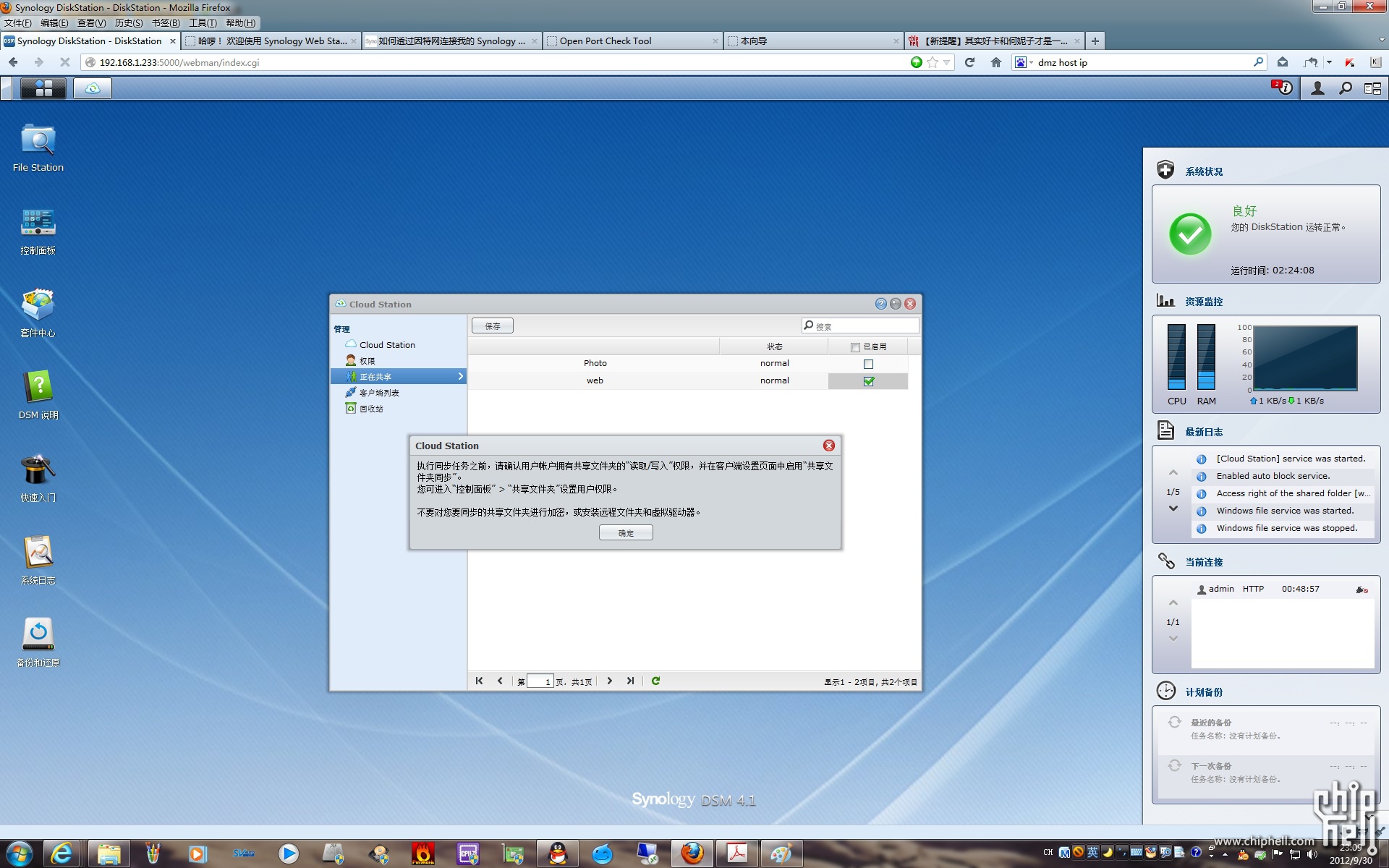Collapse the 最新日志 log list upward arrow
This screenshot has width=1389, height=868.
tap(1173, 473)
